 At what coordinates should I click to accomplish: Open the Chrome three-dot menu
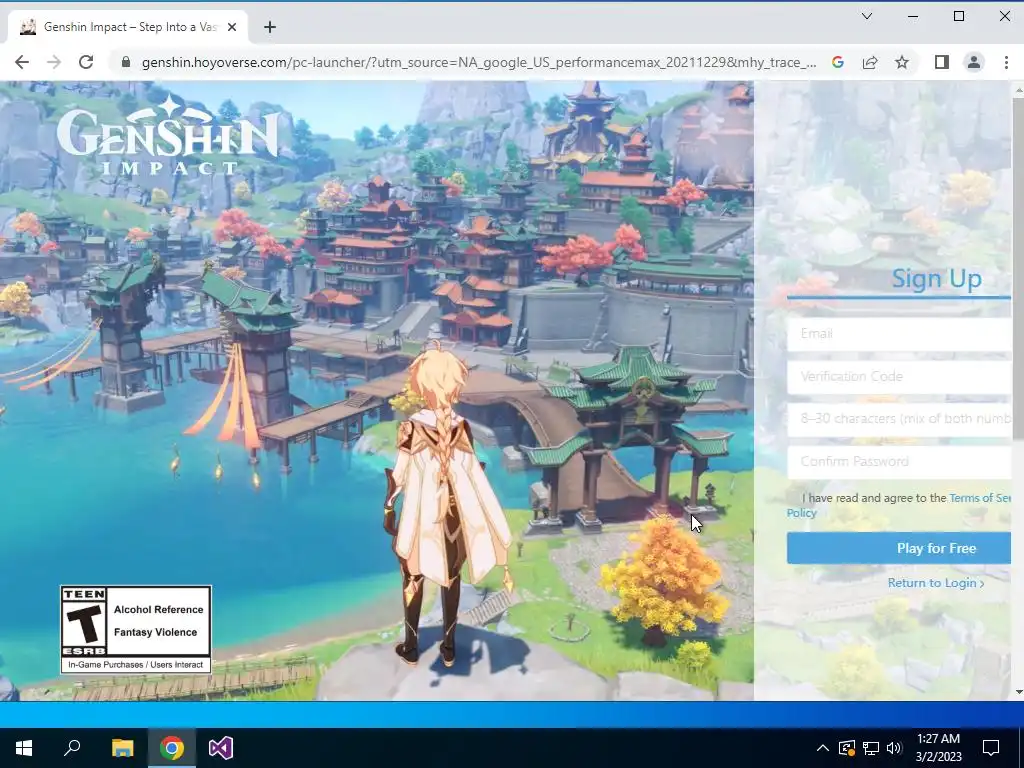(1006, 62)
